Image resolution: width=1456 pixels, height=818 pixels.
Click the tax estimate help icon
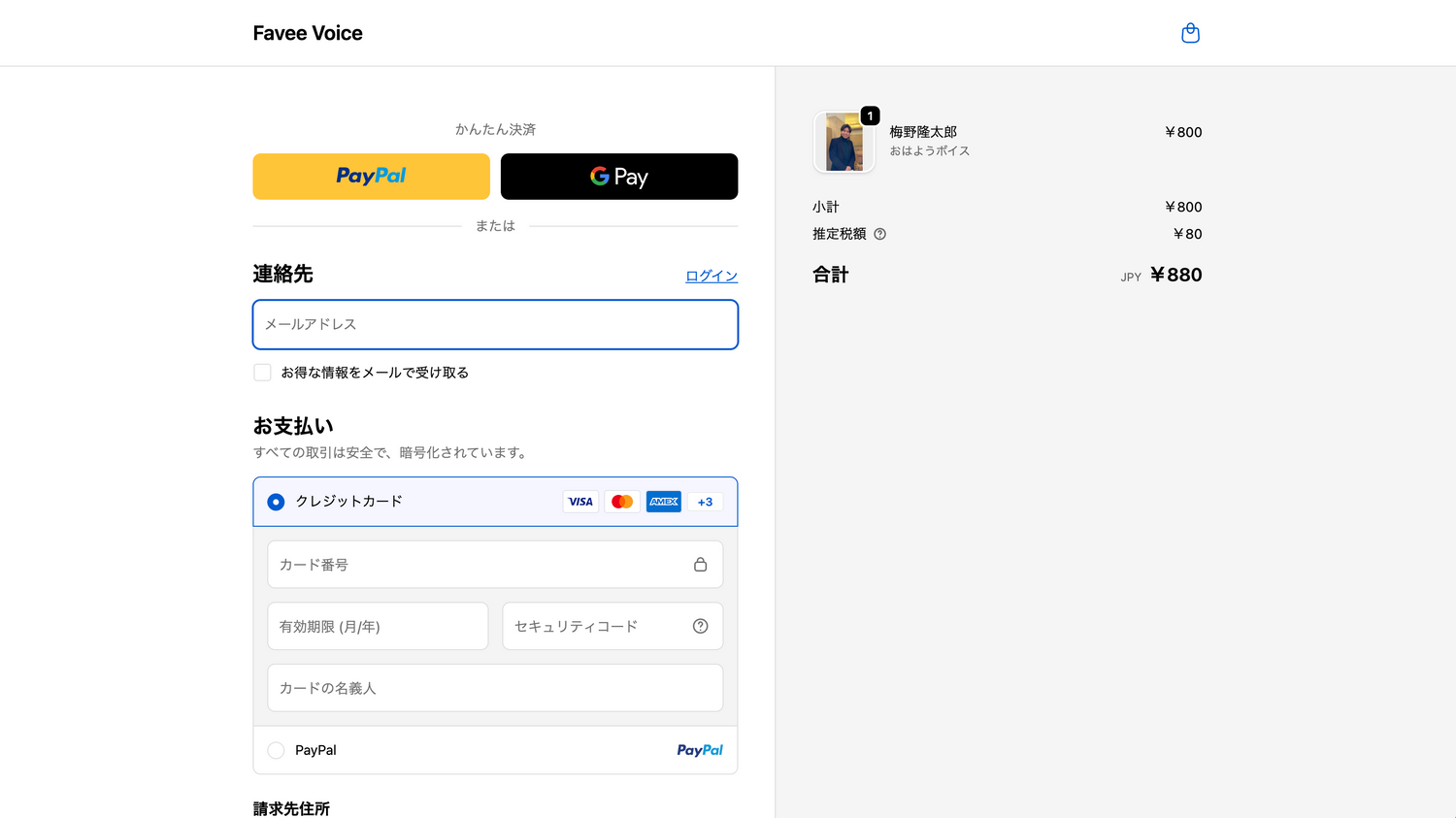[x=879, y=234]
